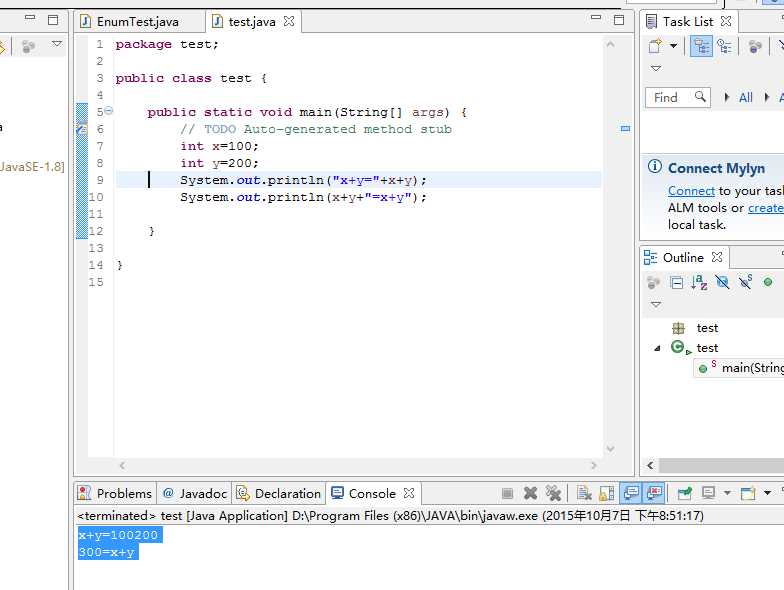Click the Remove Launch icon in the Console
The image size is (784, 590).
pos(530,494)
